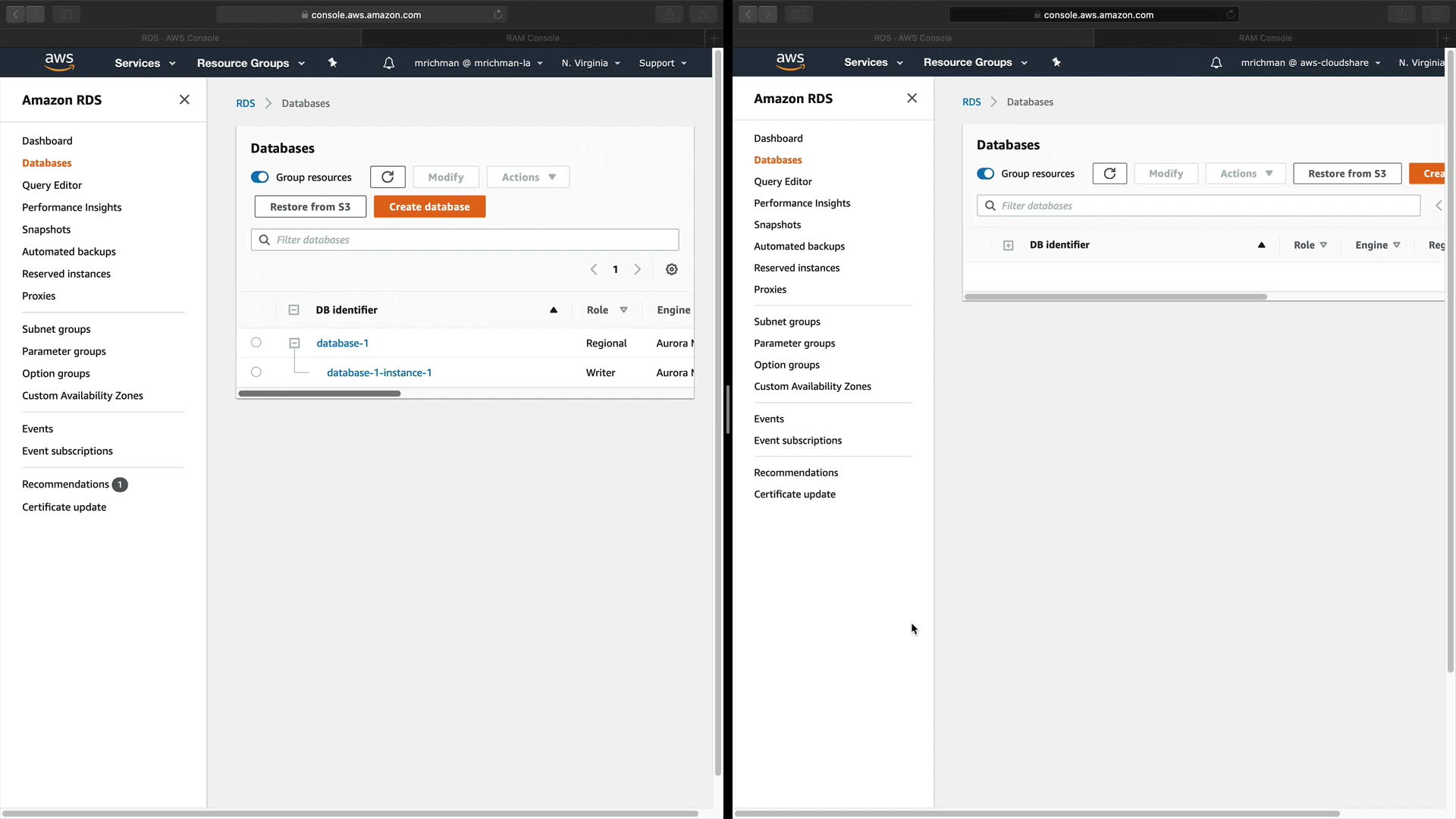Click AWS logo in right console

click(x=789, y=61)
